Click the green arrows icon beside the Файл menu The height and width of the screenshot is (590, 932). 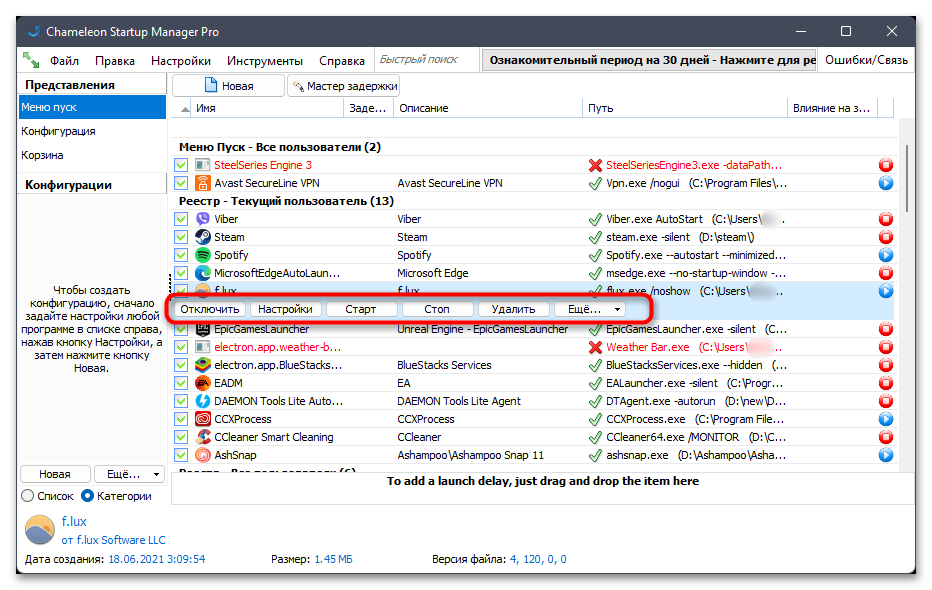[x=31, y=60]
